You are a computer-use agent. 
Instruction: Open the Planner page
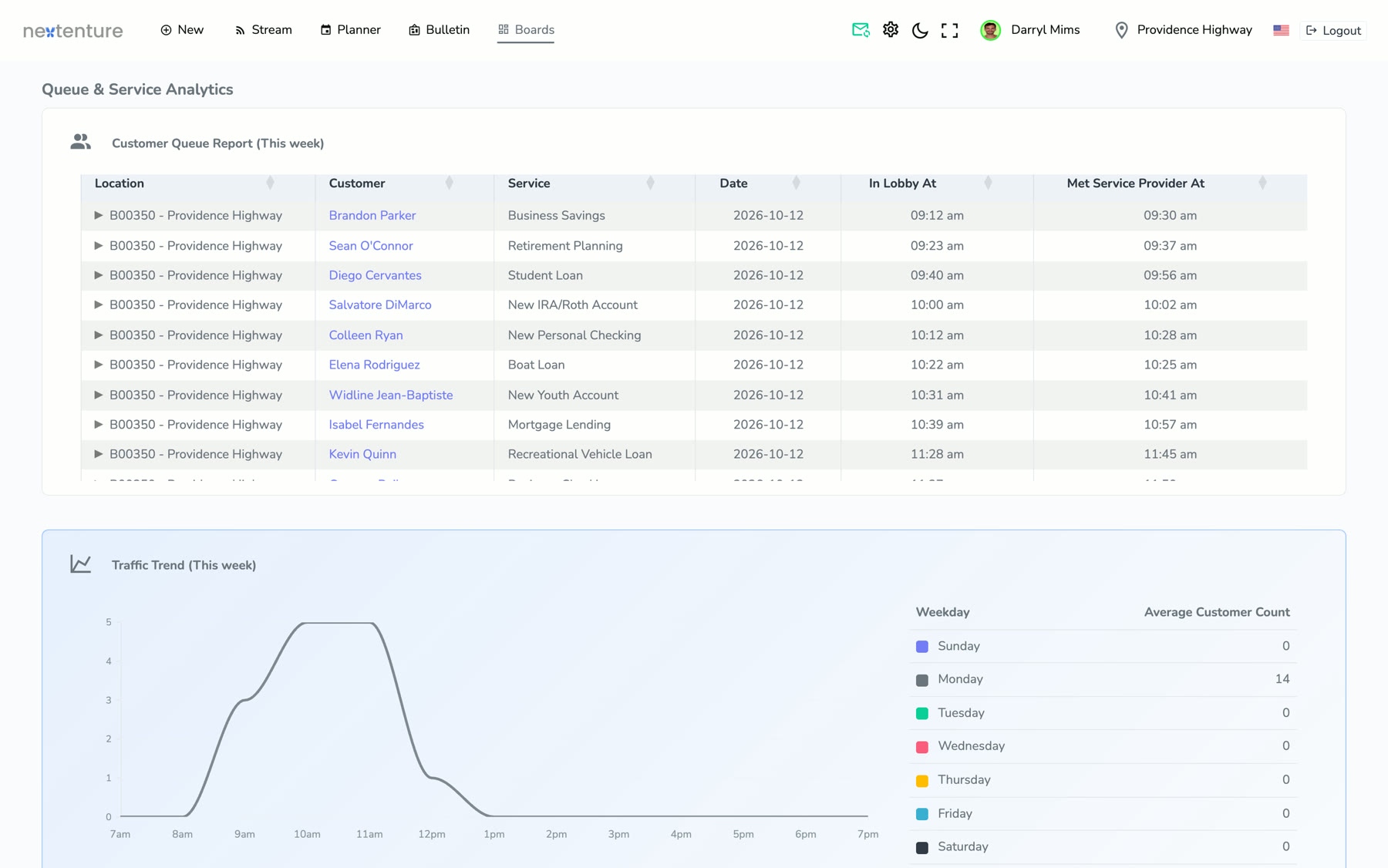point(351,30)
